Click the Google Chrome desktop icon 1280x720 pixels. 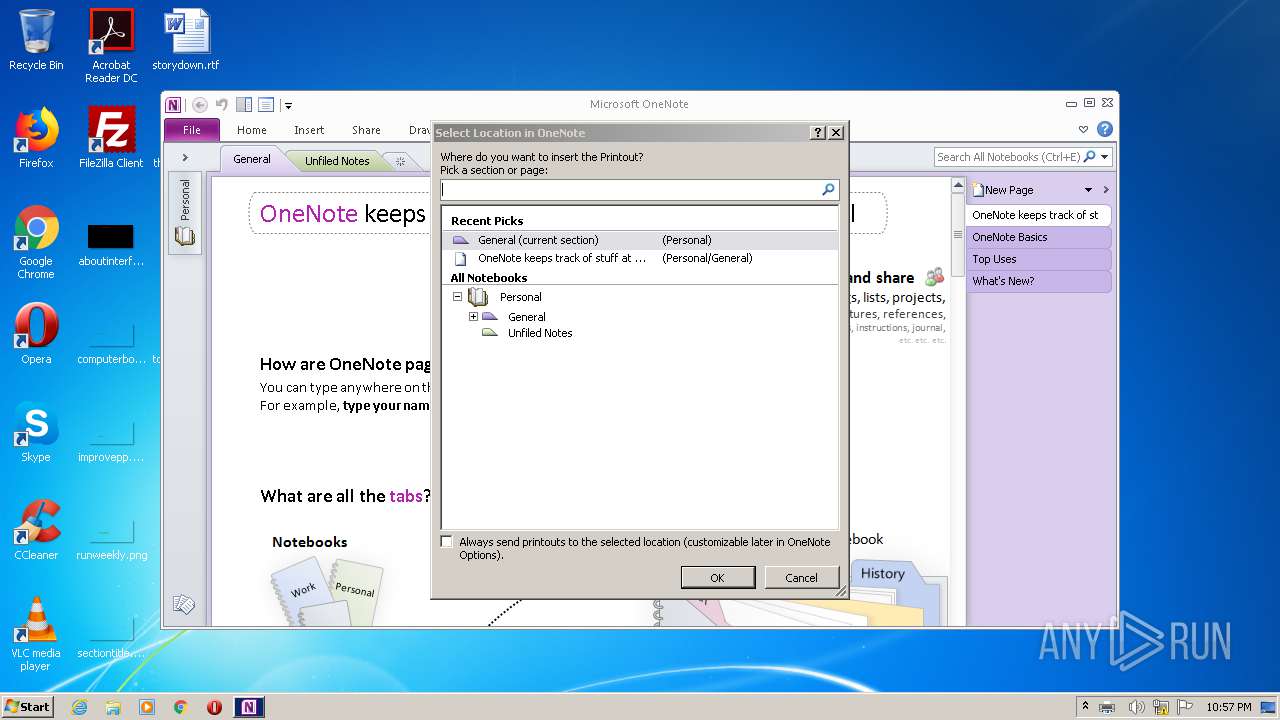tap(36, 242)
